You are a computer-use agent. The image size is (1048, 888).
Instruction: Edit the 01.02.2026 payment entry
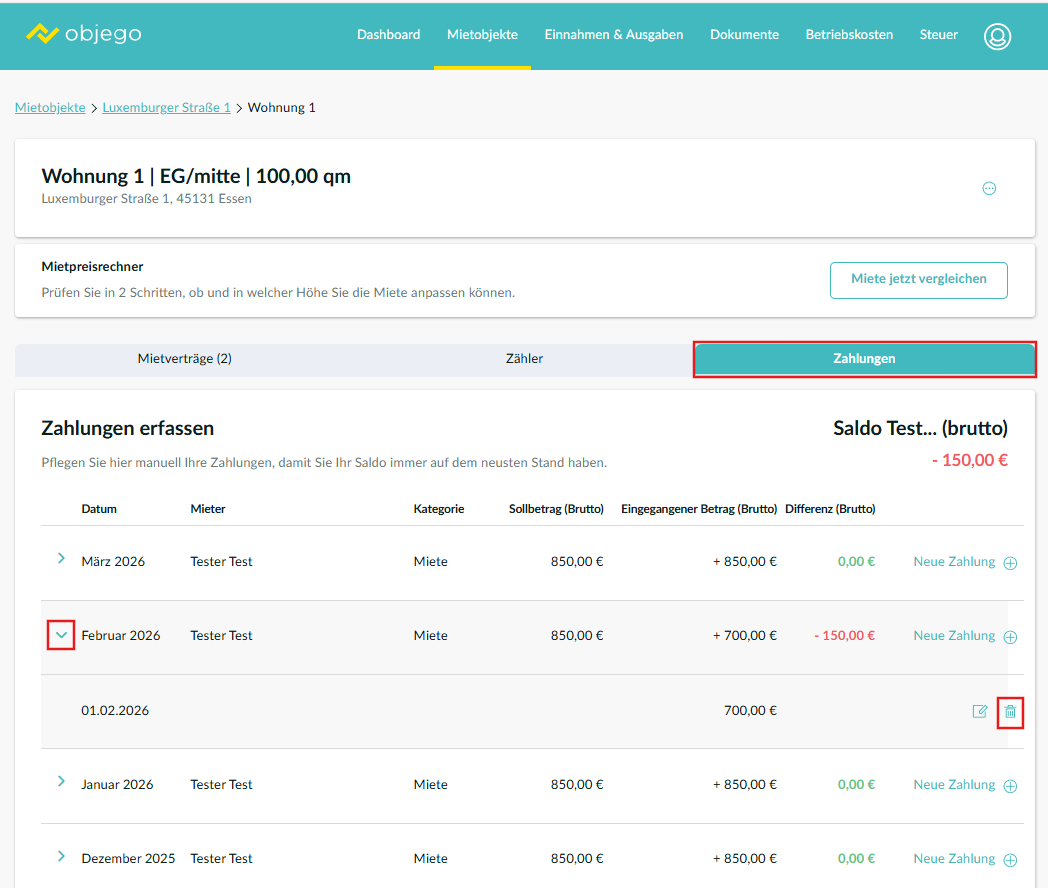[x=980, y=711]
